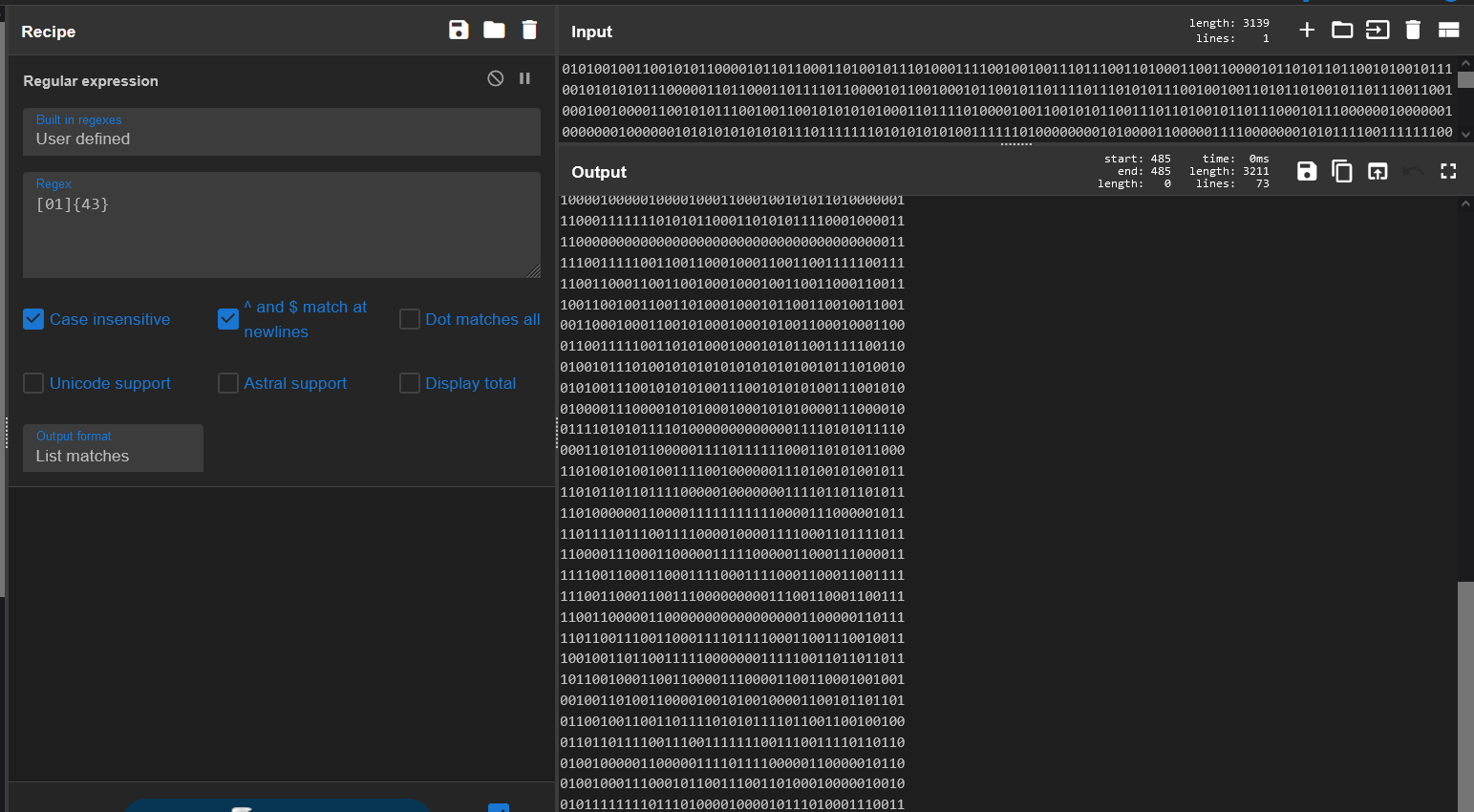
Task: Click the input binary text area
Action: 1008,100
